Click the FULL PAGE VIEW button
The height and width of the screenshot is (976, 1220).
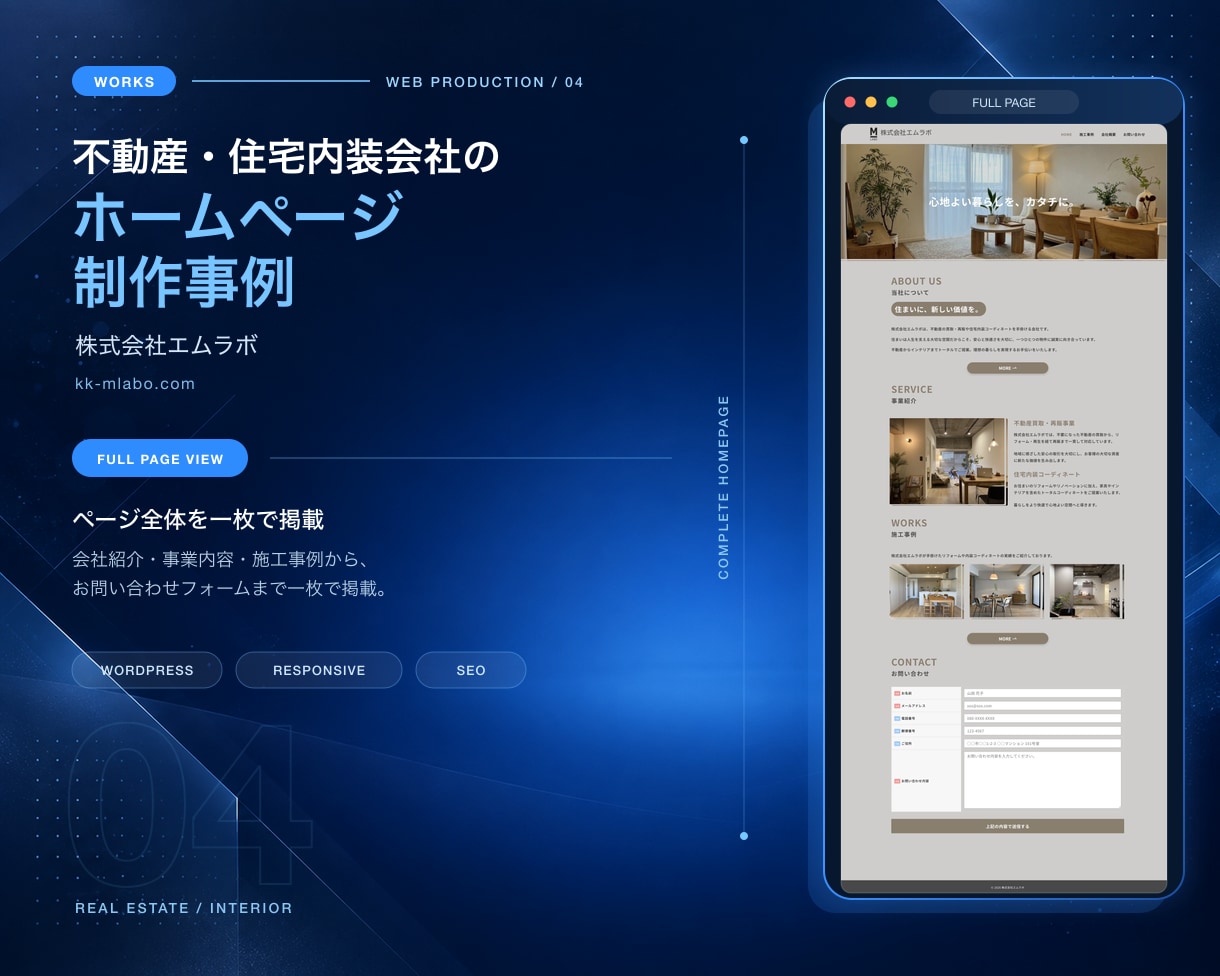(x=160, y=459)
